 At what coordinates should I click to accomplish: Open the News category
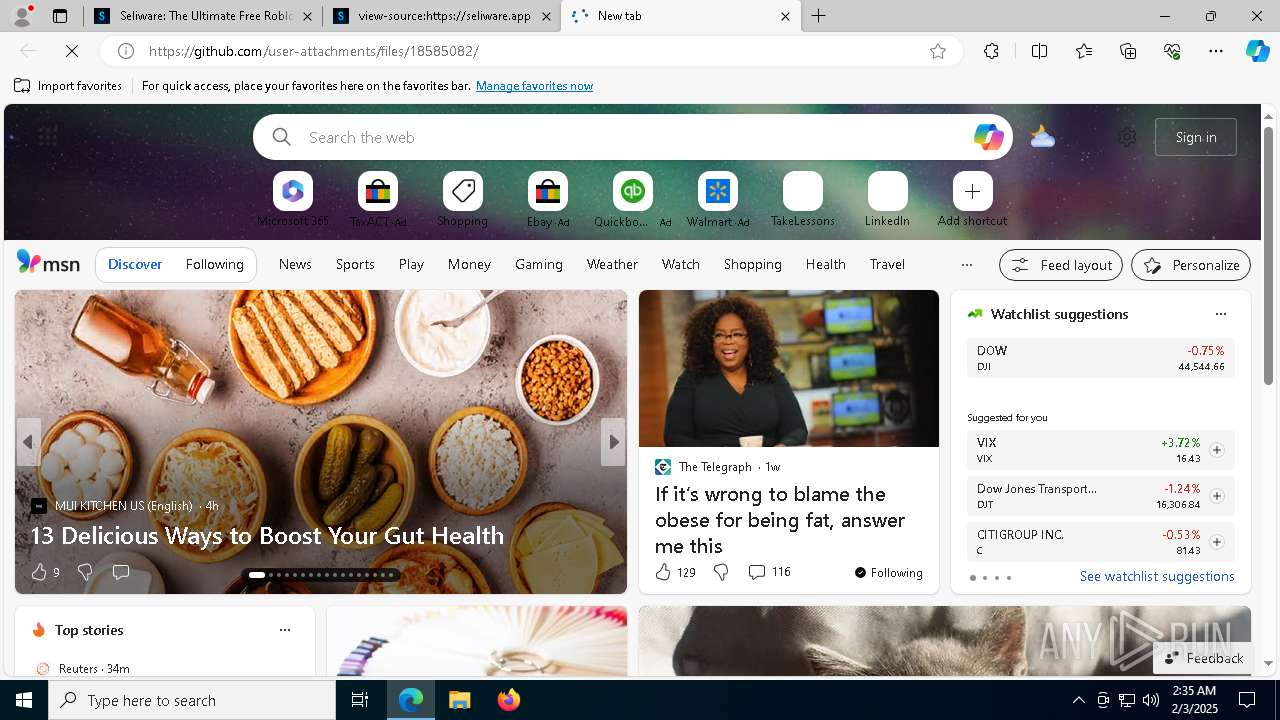[295, 264]
